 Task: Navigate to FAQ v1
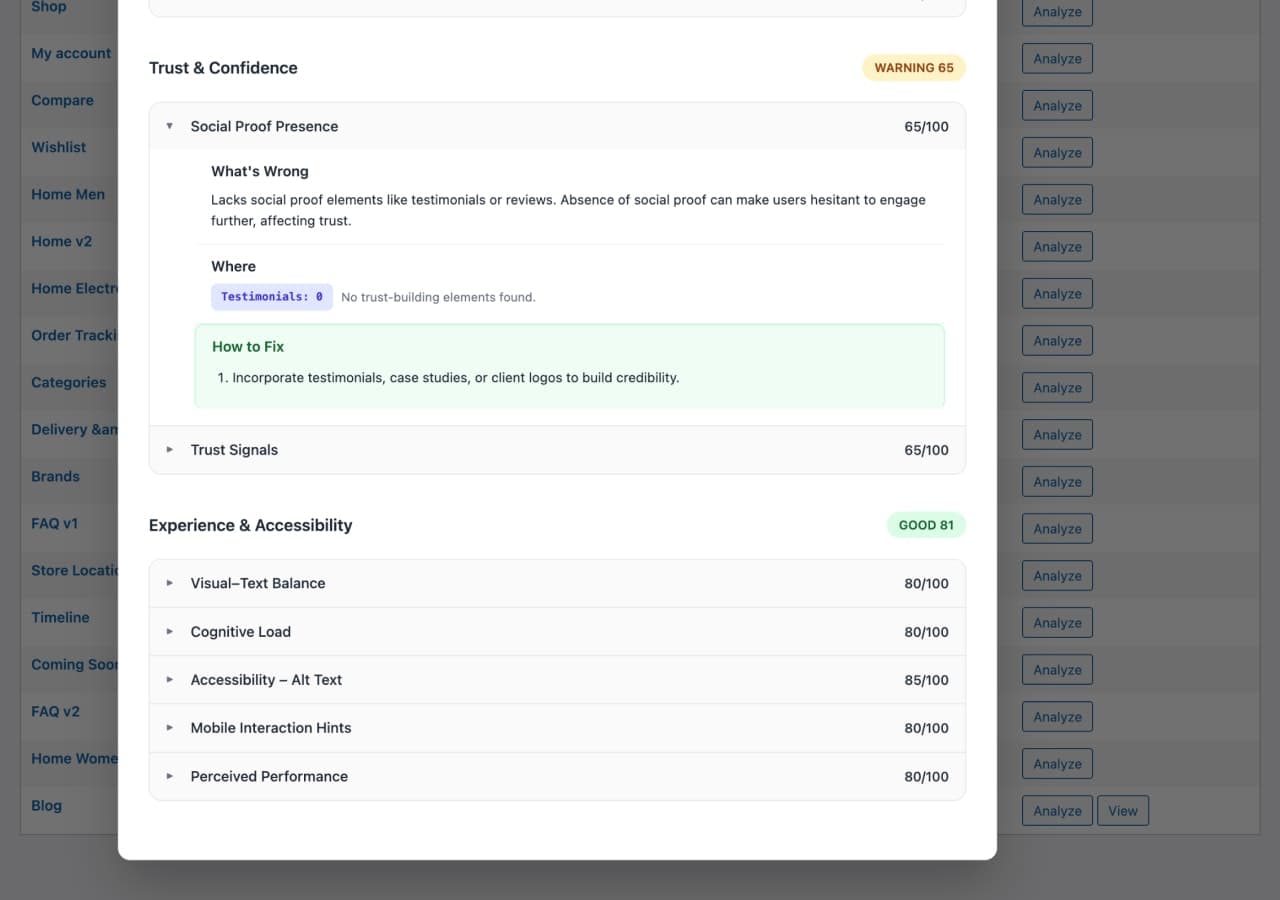click(55, 523)
